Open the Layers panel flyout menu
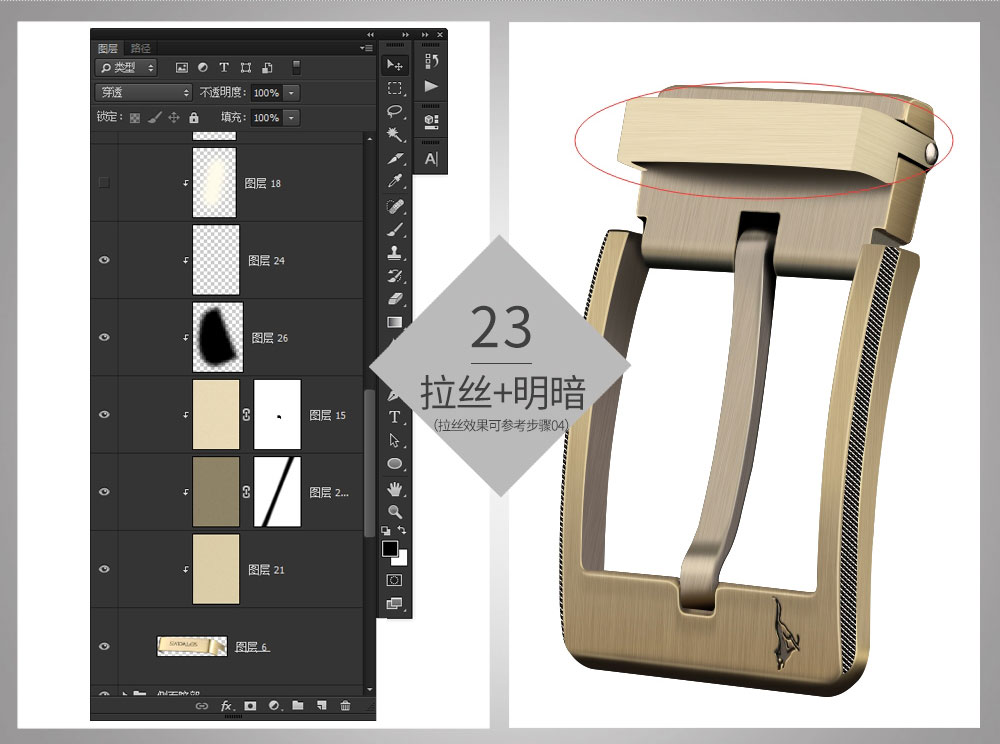Image resolution: width=1000 pixels, height=744 pixels. (366, 48)
